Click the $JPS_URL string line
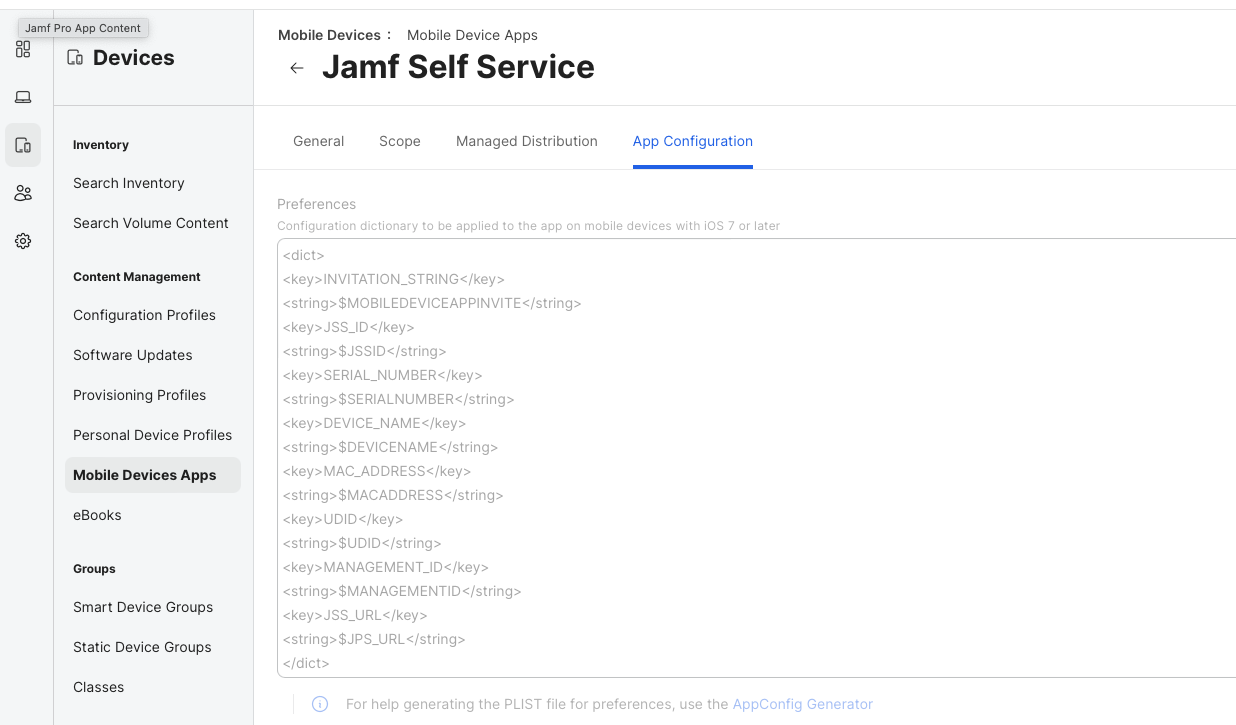This screenshot has width=1236, height=725. 374,639
